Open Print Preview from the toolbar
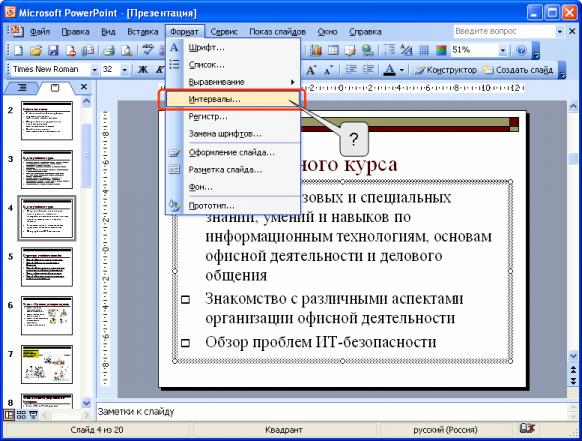 [127, 50]
